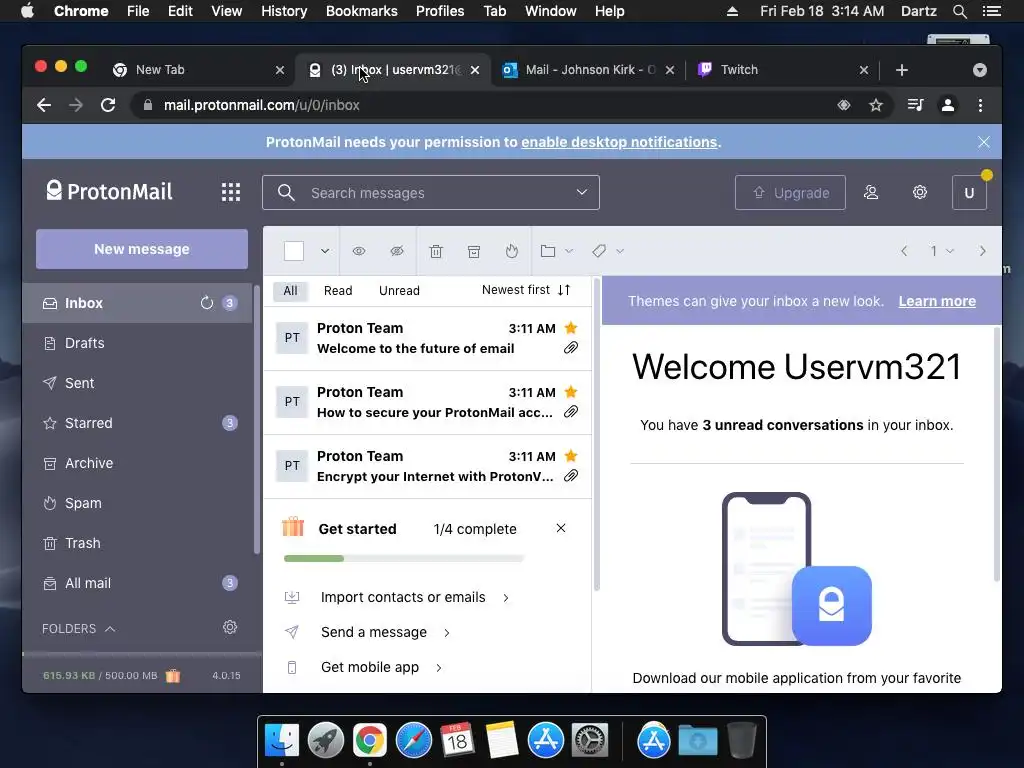Mark as read using the eye icon
This screenshot has width=1024, height=768.
pos(359,251)
